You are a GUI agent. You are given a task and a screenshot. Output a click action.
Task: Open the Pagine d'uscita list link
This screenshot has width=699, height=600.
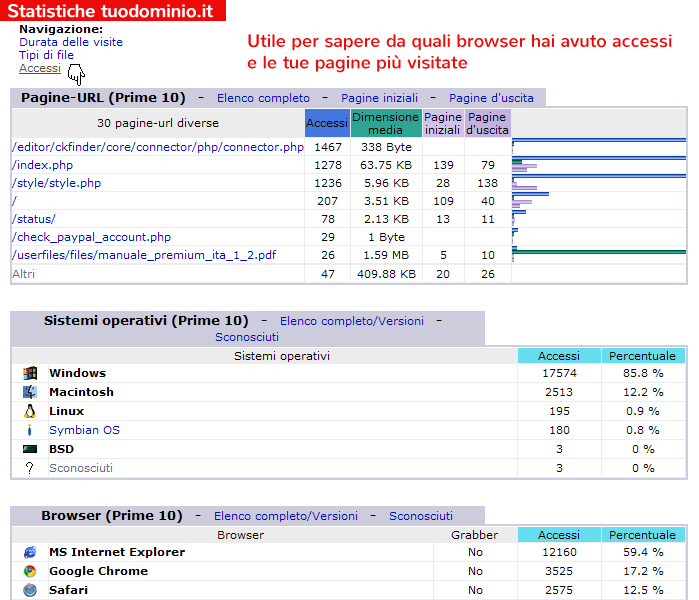coord(491,98)
